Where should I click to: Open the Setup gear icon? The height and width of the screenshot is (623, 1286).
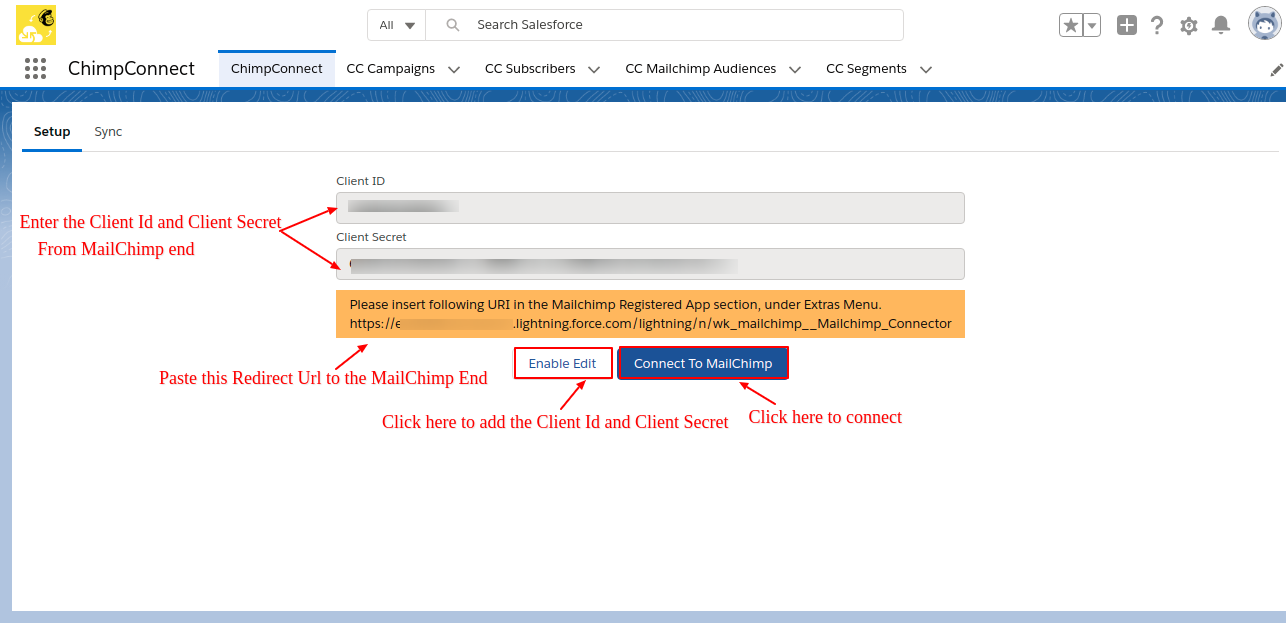coord(1188,26)
